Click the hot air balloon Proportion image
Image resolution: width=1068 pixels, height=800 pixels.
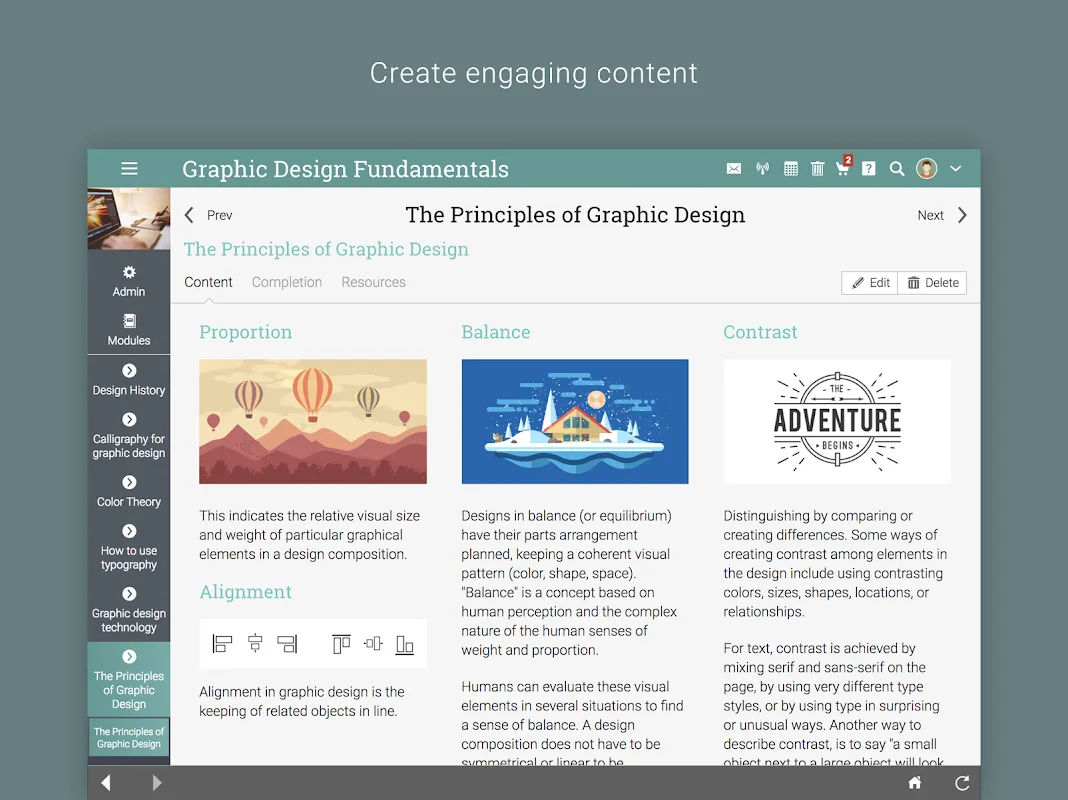(313, 421)
